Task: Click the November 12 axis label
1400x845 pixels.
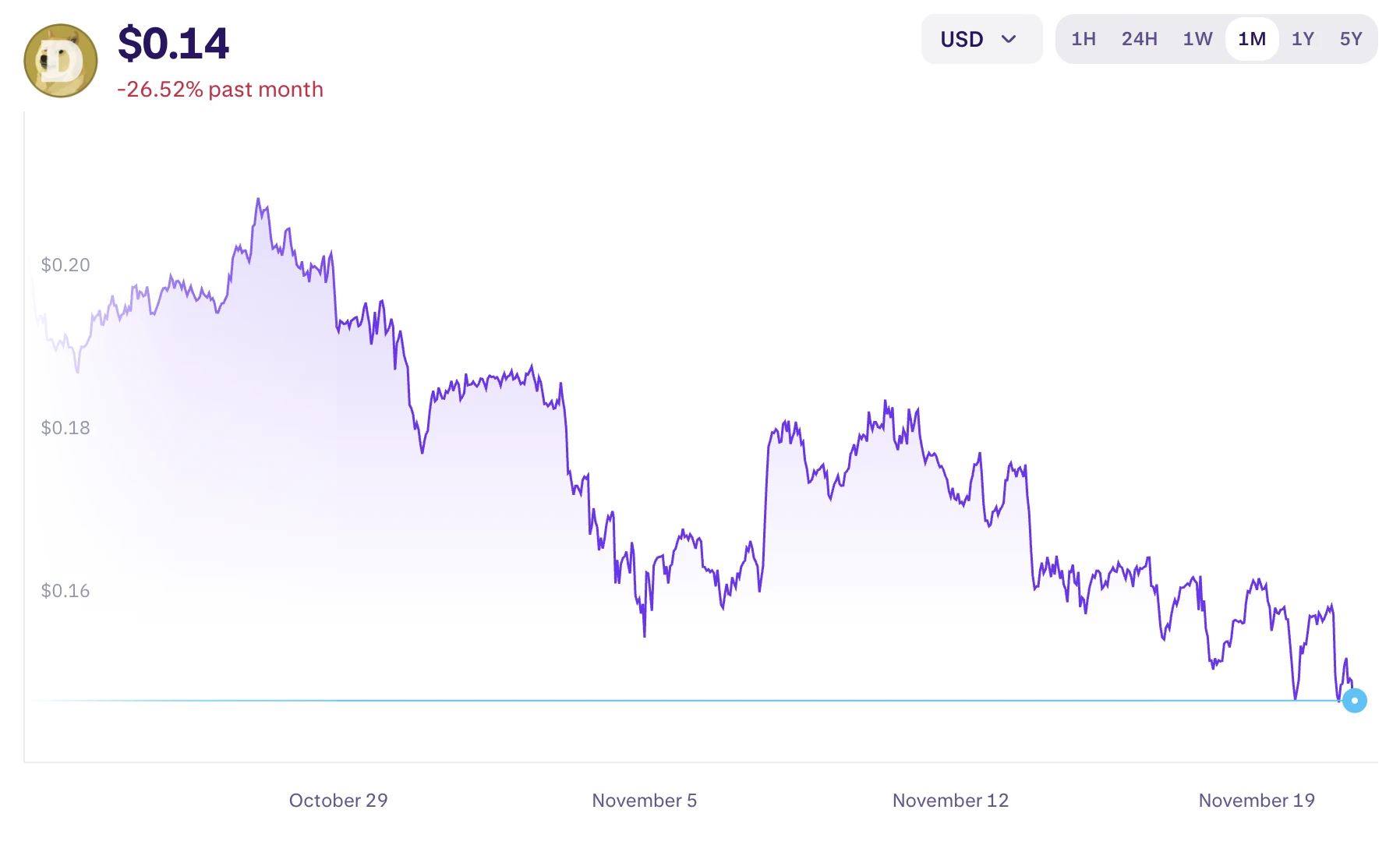Action: click(950, 801)
